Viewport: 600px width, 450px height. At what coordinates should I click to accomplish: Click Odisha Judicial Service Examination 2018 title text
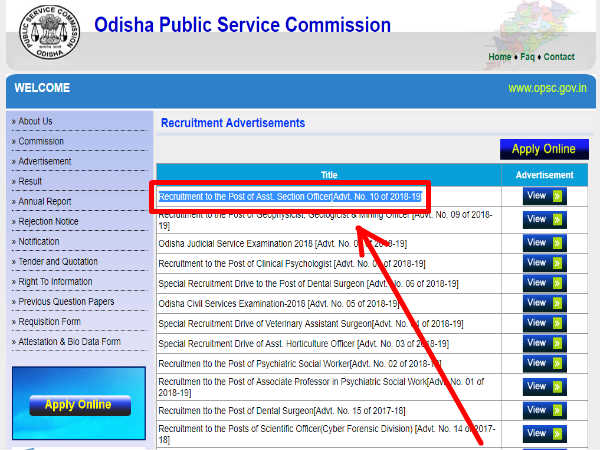click(x=282, y=244)
